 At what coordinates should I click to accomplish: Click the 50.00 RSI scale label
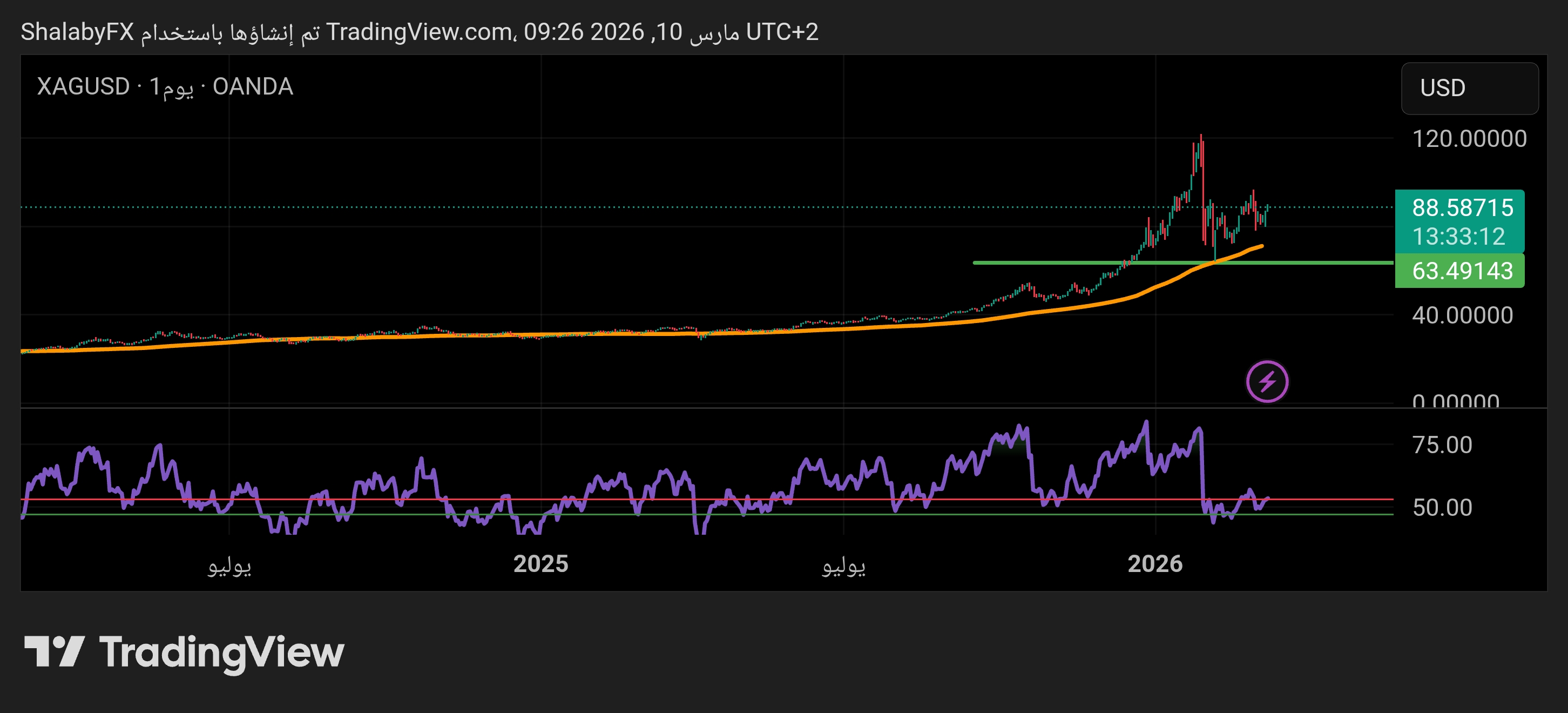pos(1442,507)
